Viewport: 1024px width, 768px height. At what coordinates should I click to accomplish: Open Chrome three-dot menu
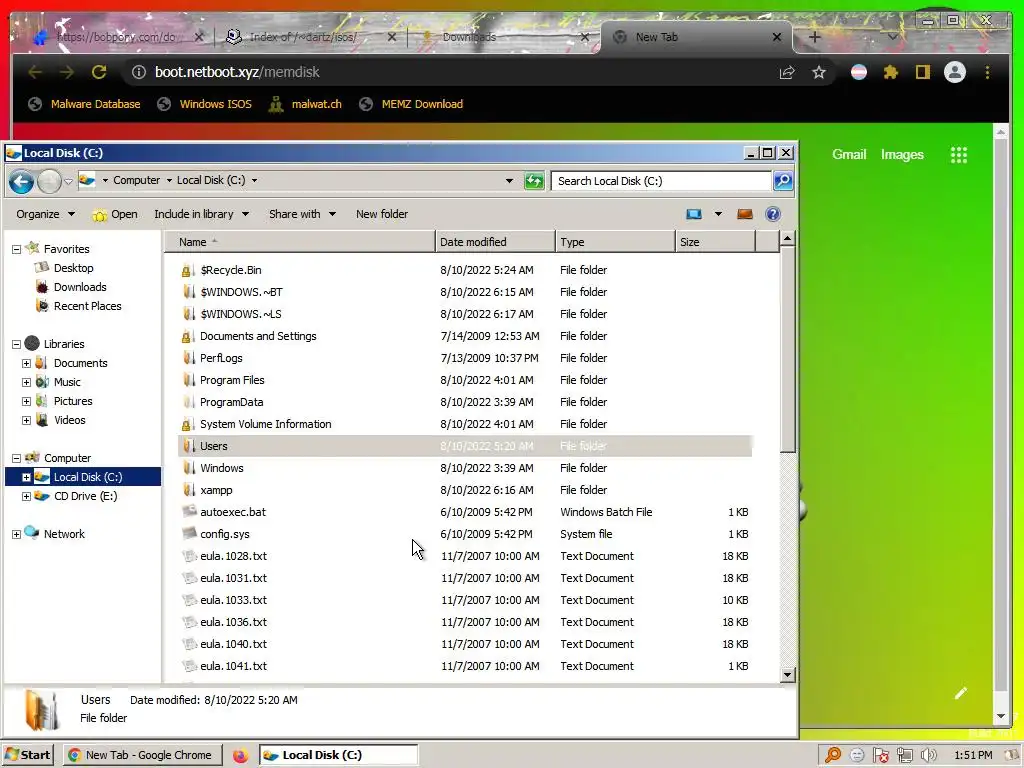[x=987, y=72]
